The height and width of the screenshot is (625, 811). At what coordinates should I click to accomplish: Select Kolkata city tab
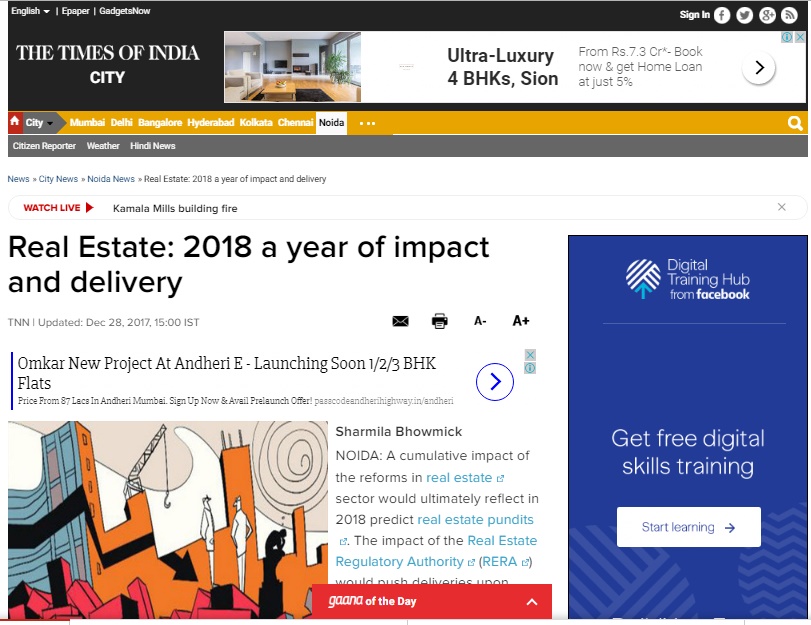(256, 123)
